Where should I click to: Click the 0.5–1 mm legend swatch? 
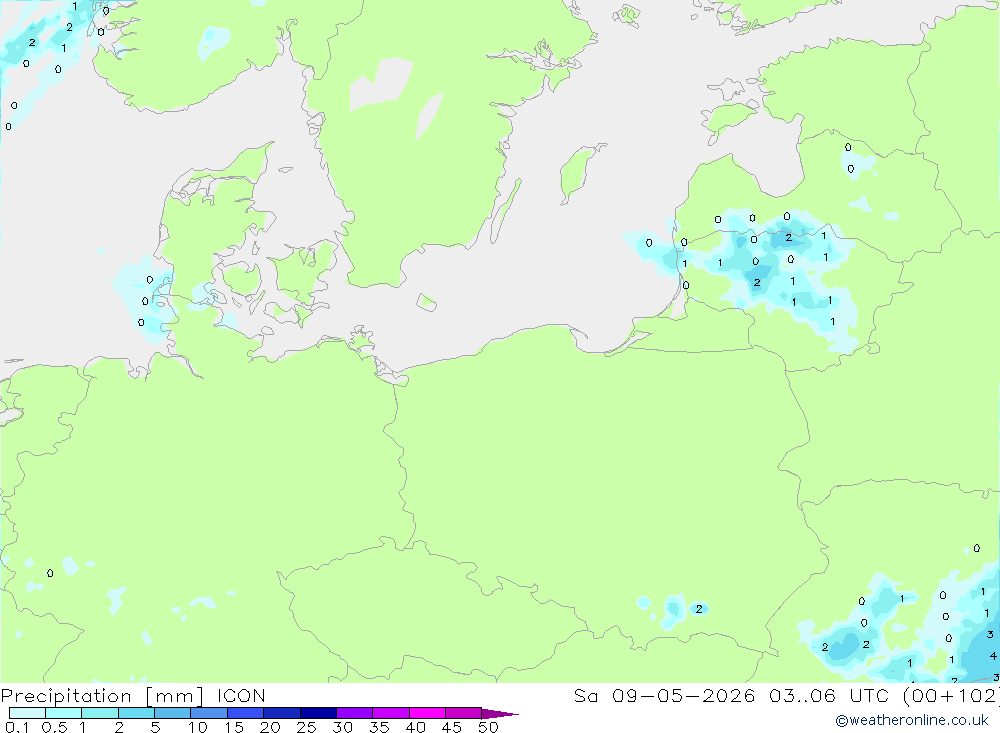click(64, 713)
